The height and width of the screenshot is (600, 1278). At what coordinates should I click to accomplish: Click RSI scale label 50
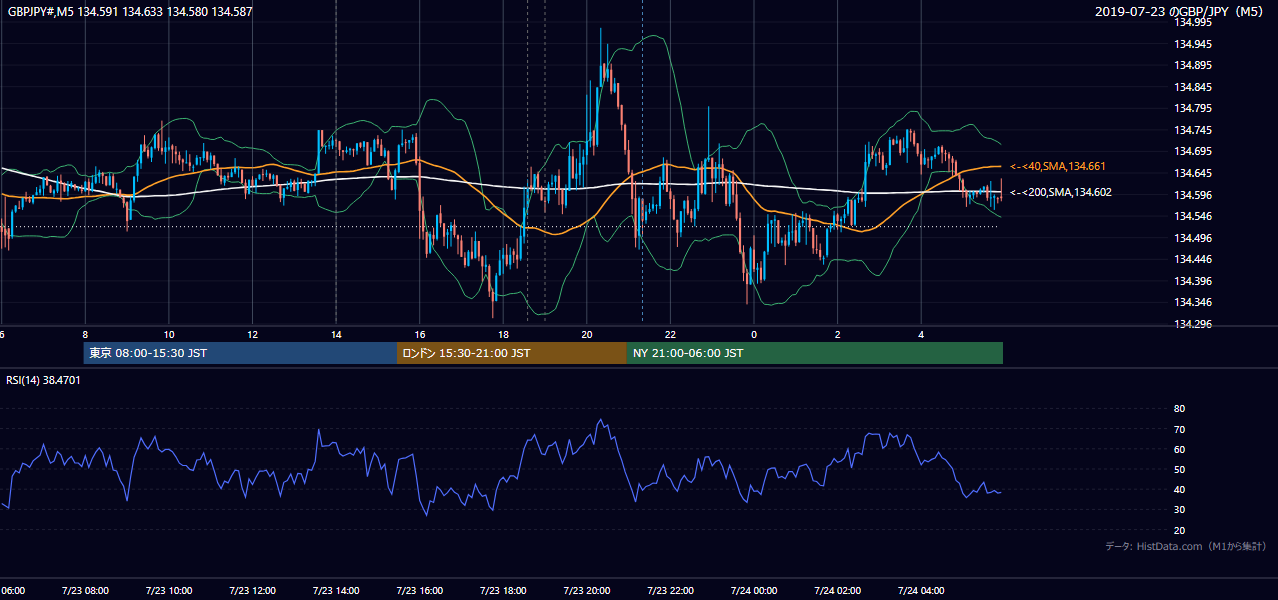coord(1179,470)
